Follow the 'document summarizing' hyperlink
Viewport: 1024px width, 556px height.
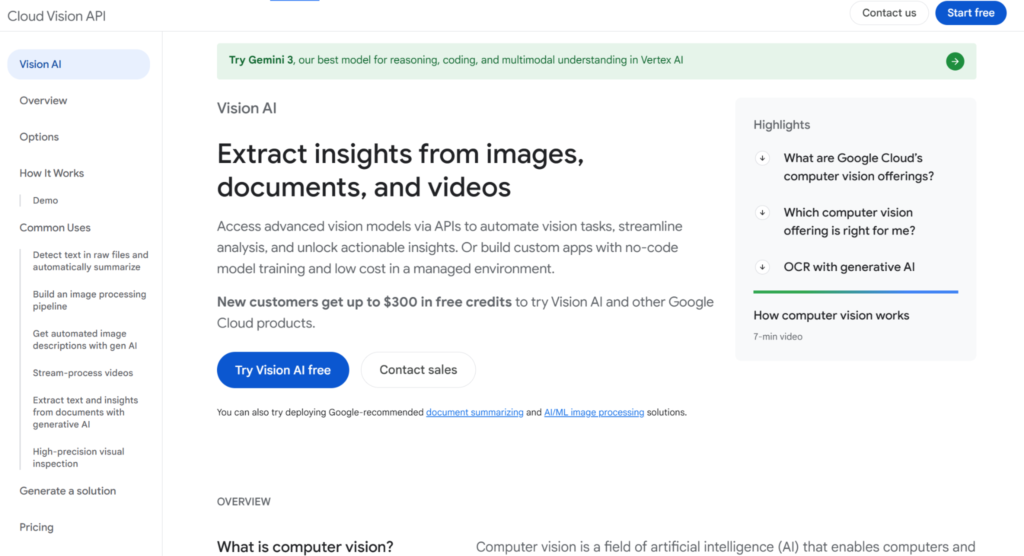[x=474, y=412]
